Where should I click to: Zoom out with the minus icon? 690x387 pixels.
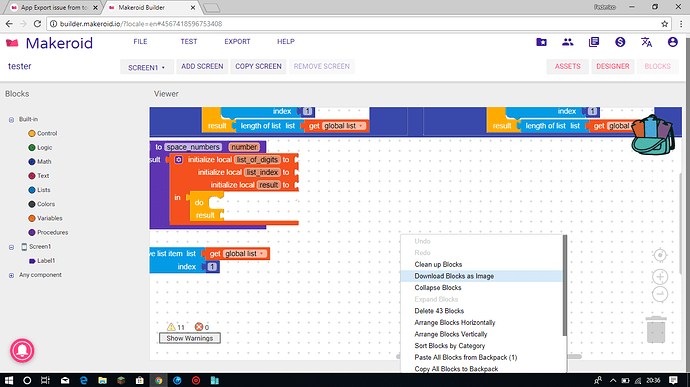[x=660, y=294]
